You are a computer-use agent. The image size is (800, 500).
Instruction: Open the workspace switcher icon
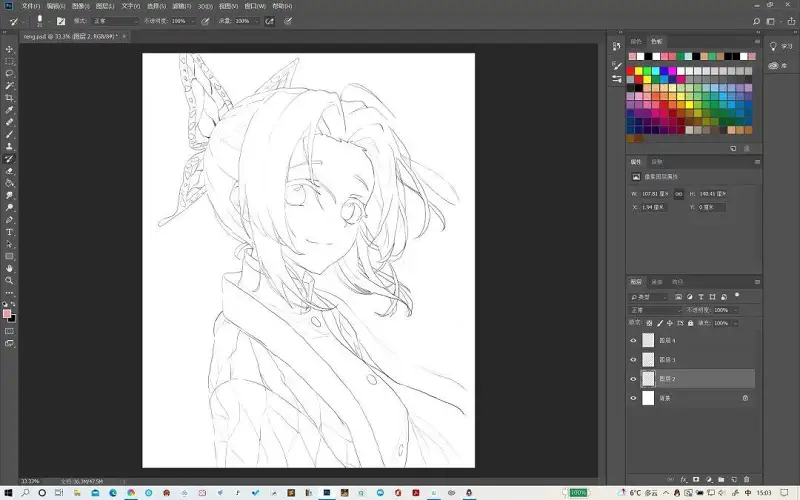point(771,21)
